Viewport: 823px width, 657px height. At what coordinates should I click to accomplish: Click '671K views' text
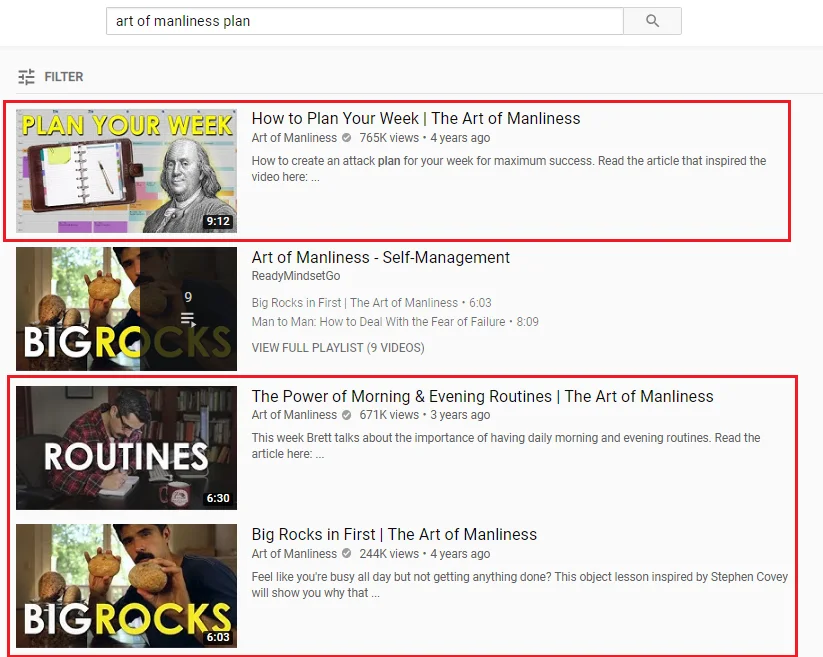tap(389, 415)
